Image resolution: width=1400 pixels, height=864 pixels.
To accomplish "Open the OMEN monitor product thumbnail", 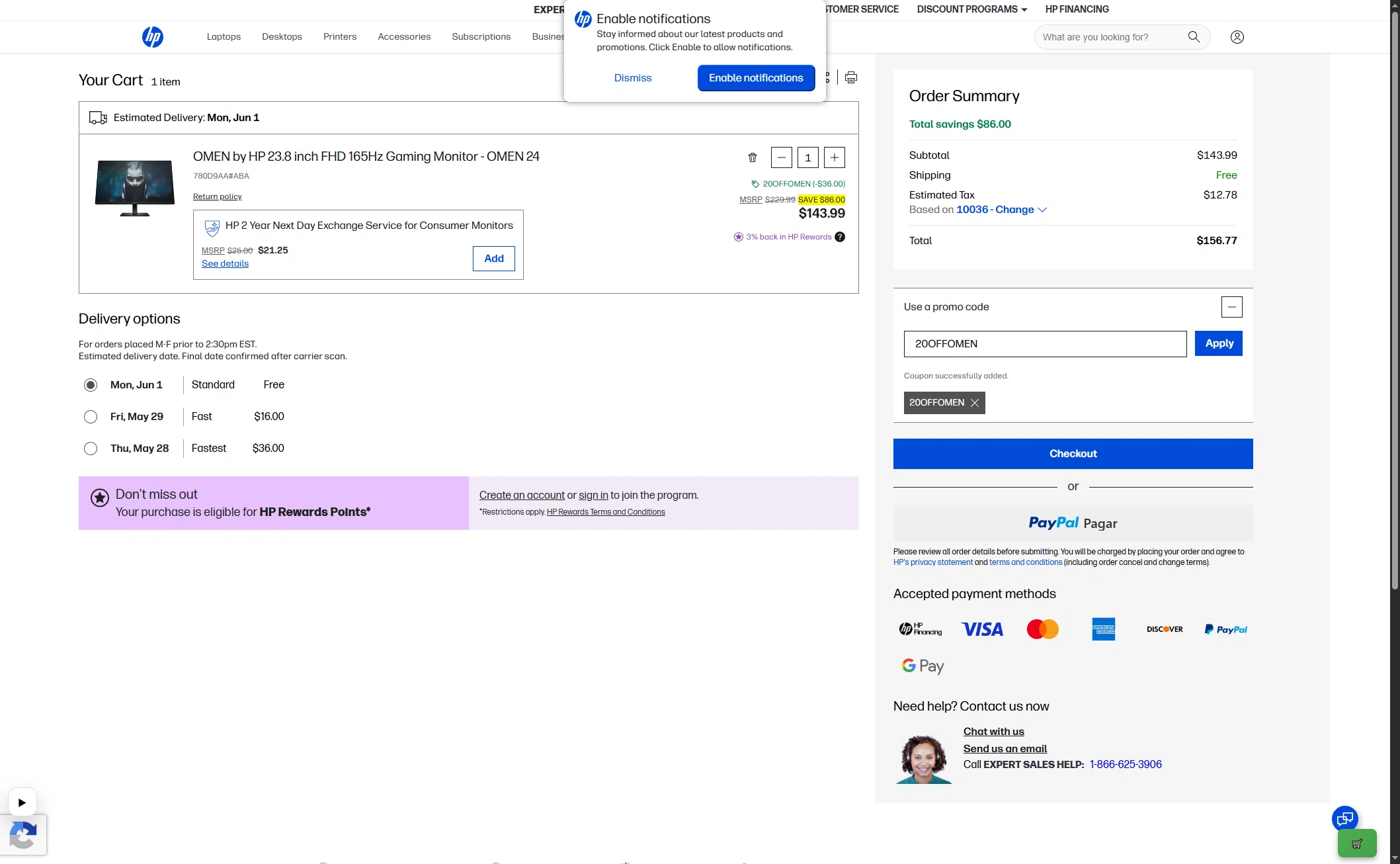I will click(x=135, y=188).
